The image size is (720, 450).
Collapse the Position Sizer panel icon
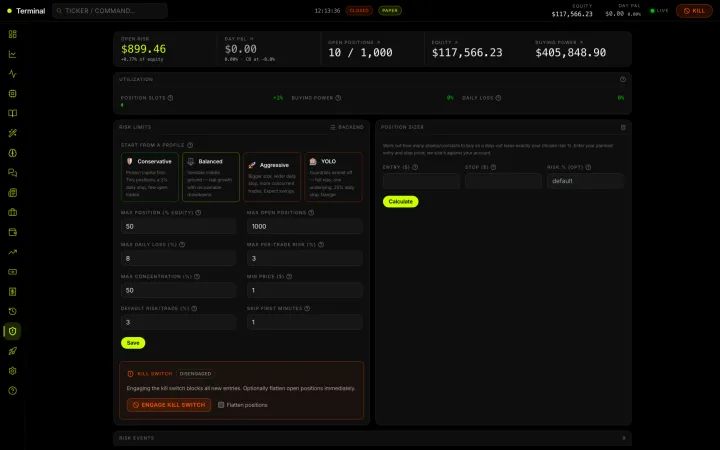[623, 127]
